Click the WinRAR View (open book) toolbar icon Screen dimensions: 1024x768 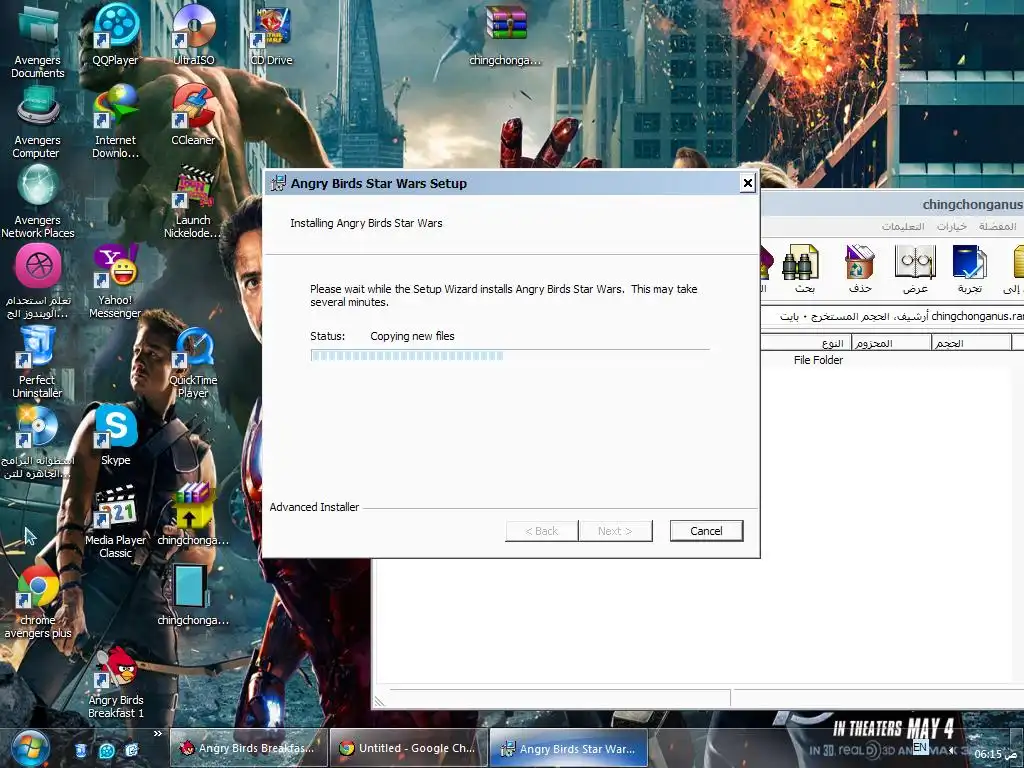tap(915, 269)
